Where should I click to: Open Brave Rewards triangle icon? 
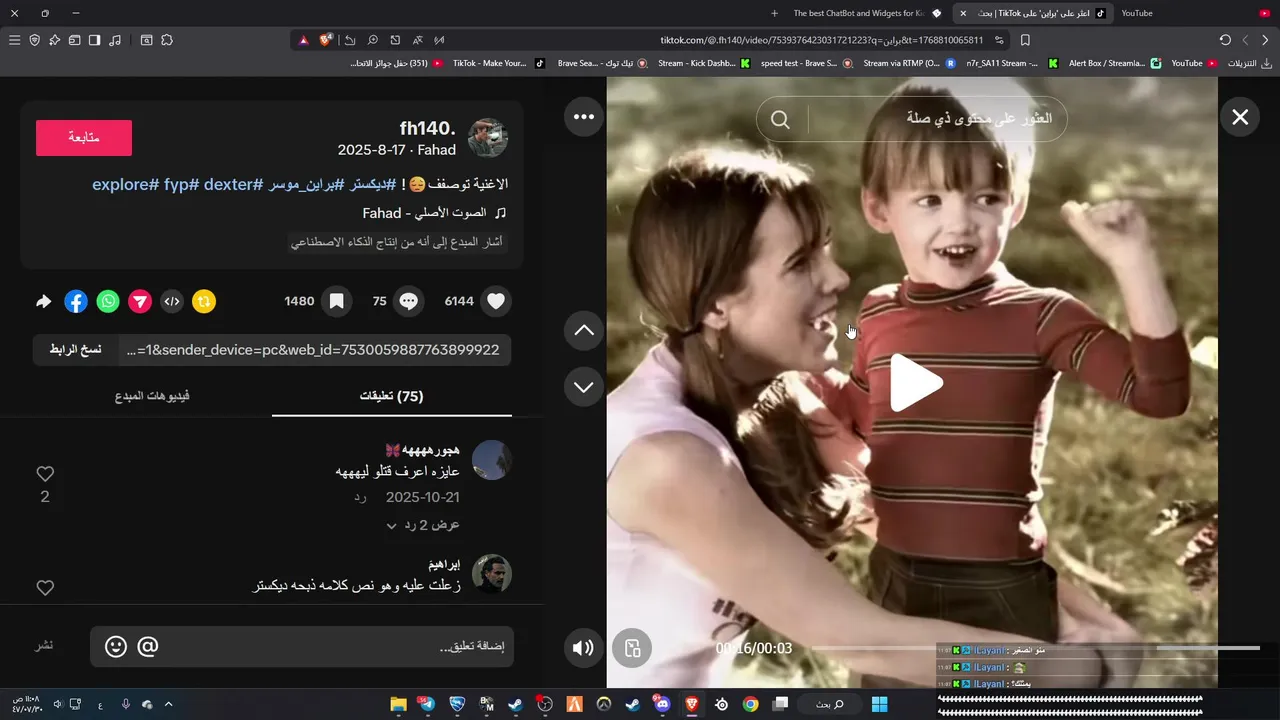click(303, 40)
